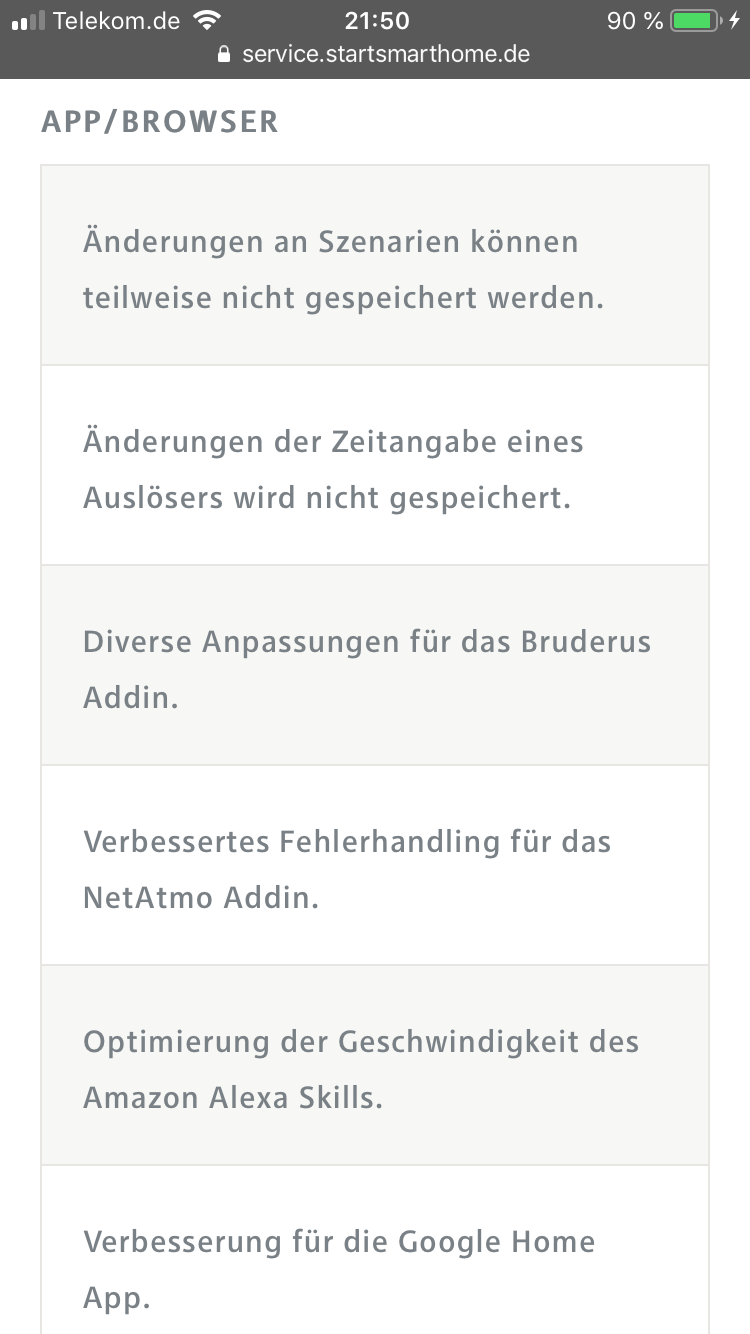Tap the Telekom.de carrier label
Viewport: 750px width, 1334px height.
[x=116, y=21]
